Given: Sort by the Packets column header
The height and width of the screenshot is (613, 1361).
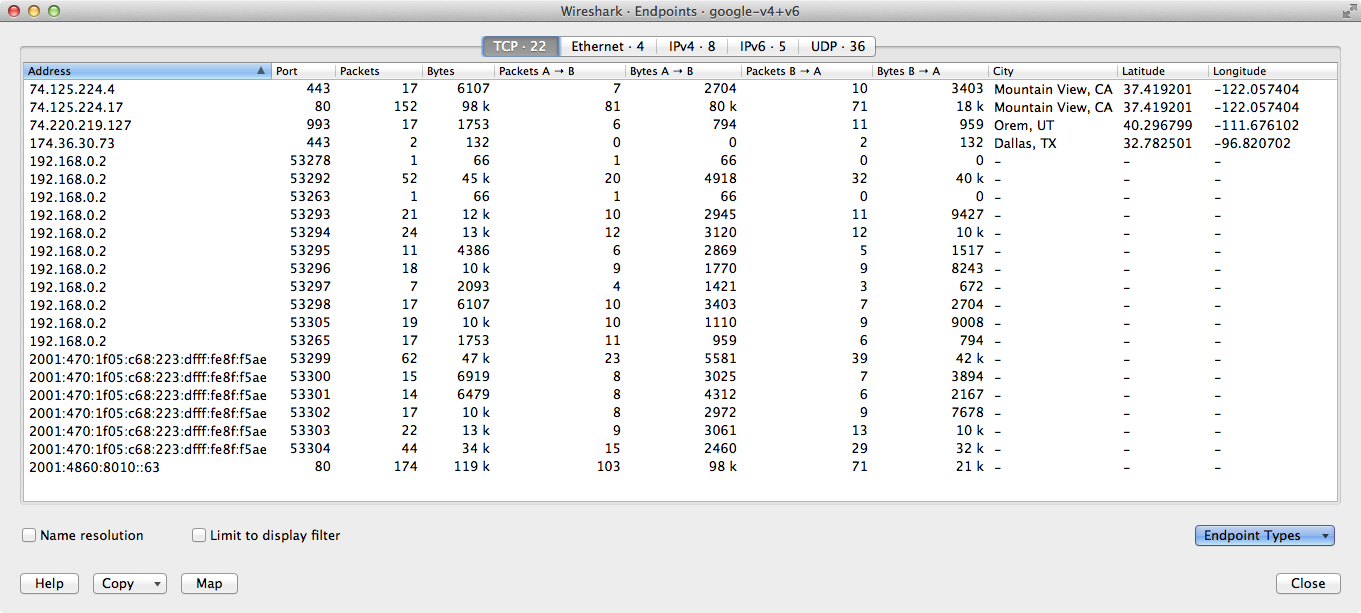Looking at the screenshot, I should [x=379, y=71].
